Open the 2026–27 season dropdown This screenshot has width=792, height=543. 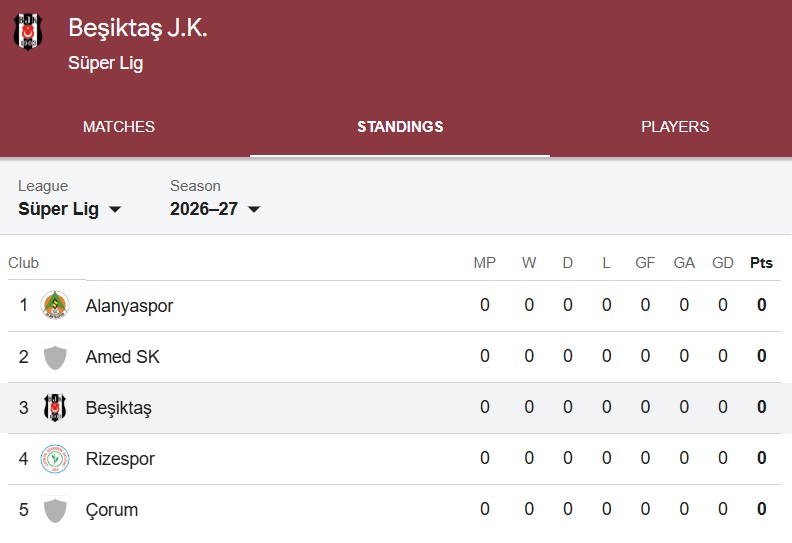215,209
